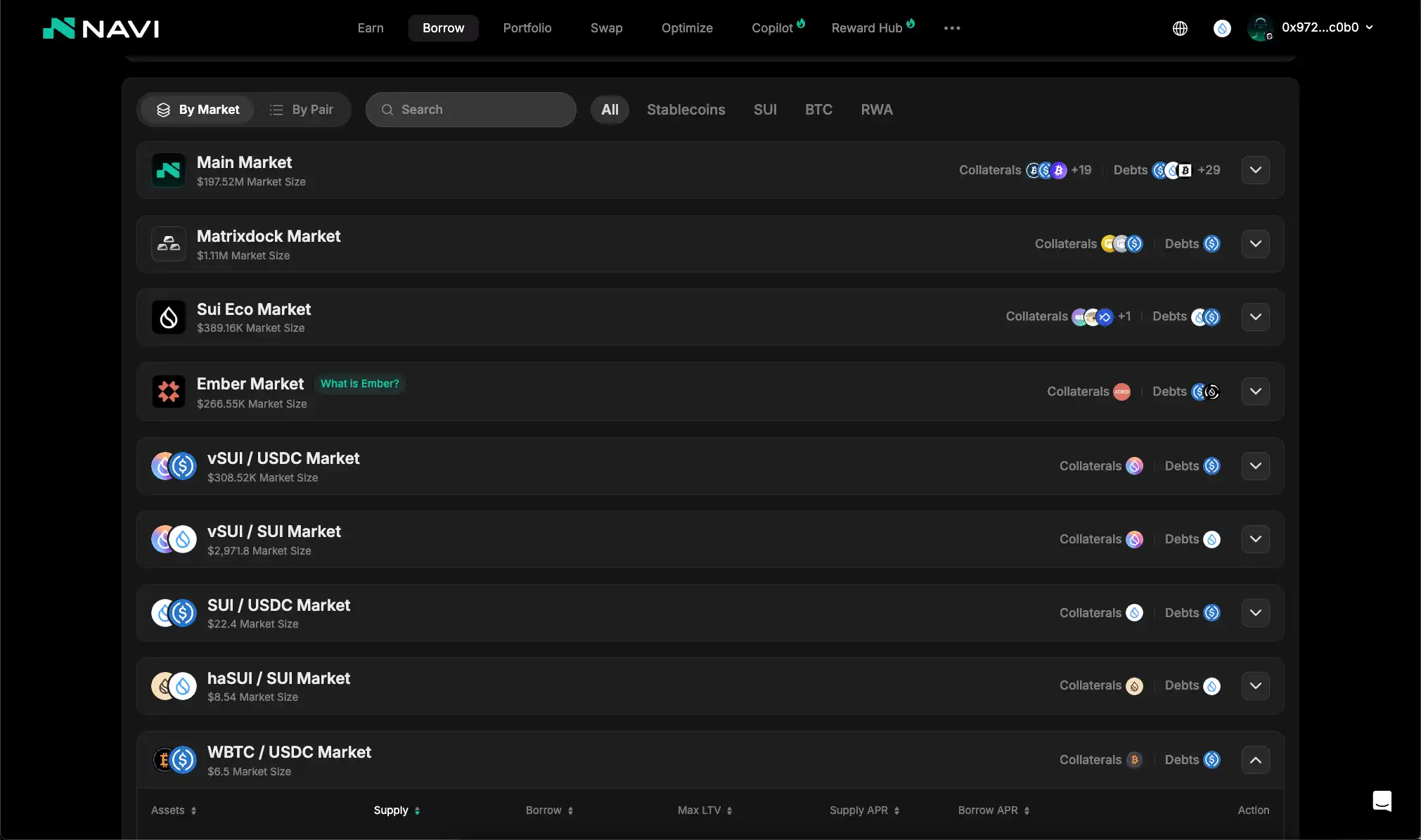Screen dimensions: 1421x840
Task: Click WBTC collateral icon in WBTC / USDC row
Action: [1134, 760]
